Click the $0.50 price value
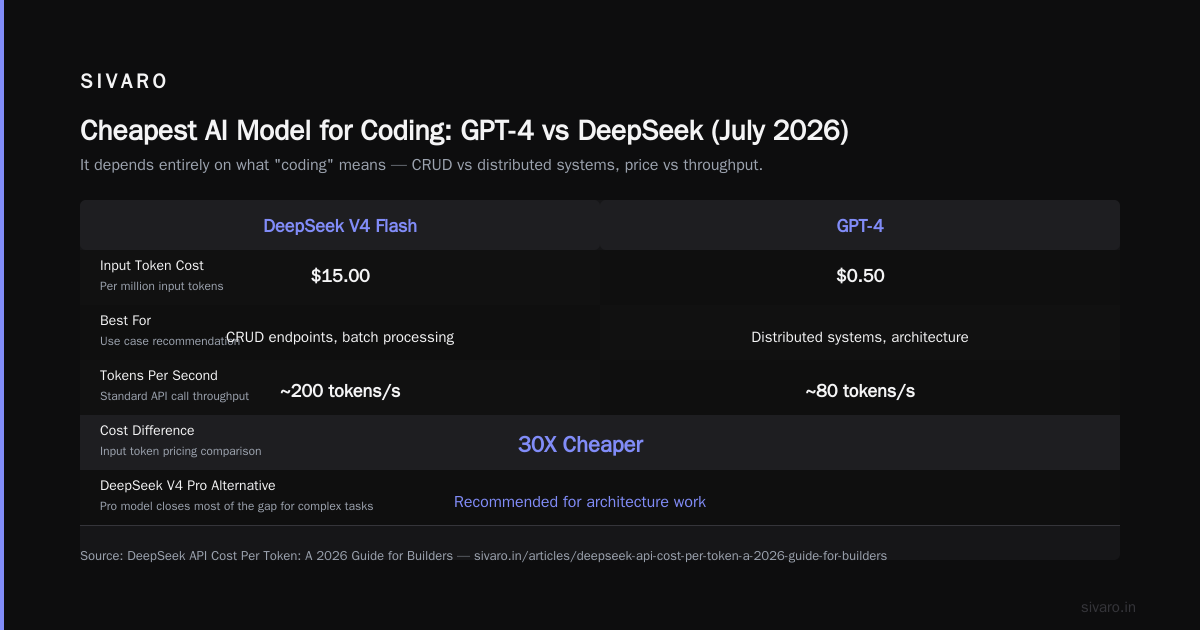Screen dimensions: 1200x630 [x=860, y=276]
